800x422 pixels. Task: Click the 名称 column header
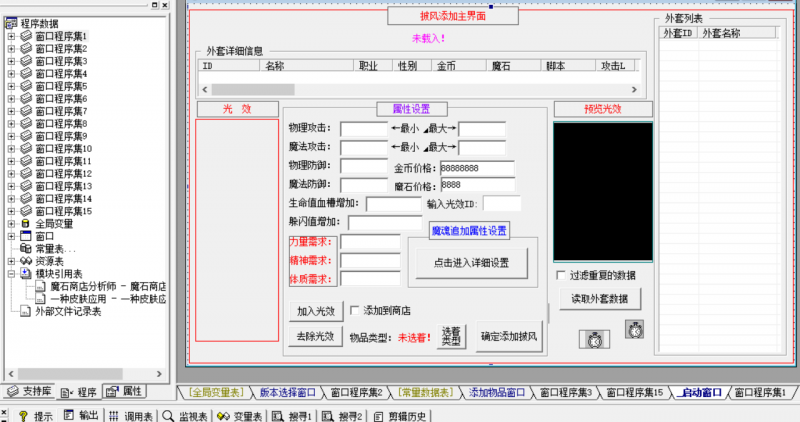[x=307, y=66]
